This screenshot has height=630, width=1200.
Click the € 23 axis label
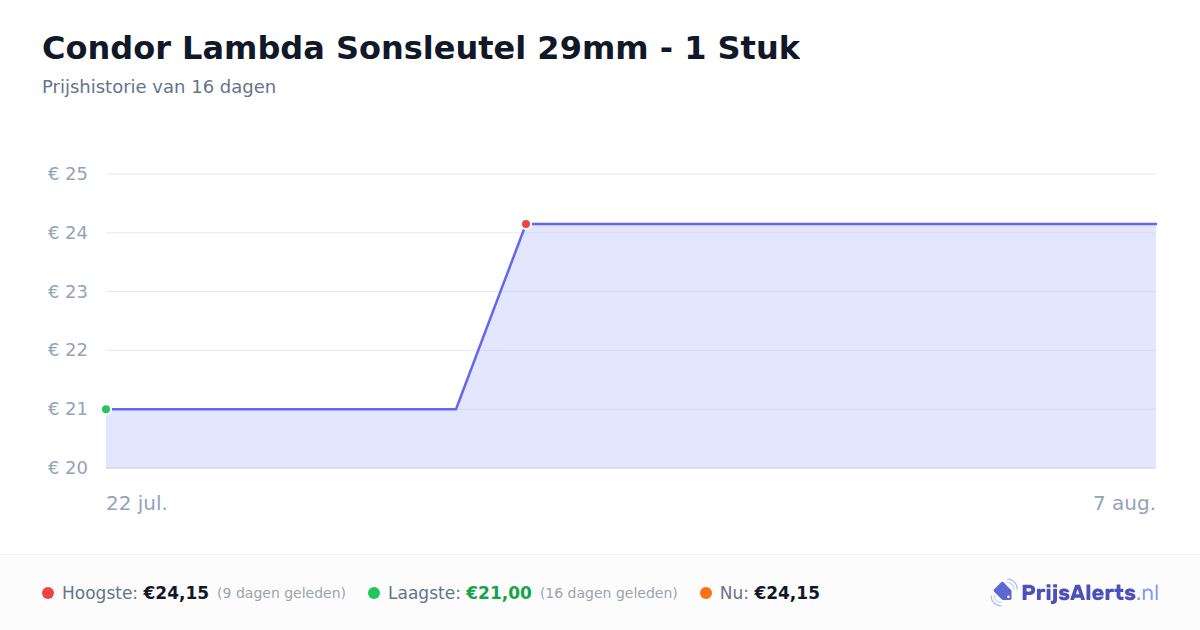coord(68,292)
